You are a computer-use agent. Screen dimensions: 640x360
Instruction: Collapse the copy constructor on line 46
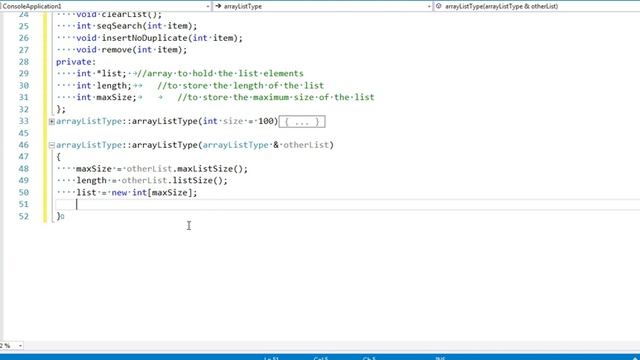[x=51, y=145]
